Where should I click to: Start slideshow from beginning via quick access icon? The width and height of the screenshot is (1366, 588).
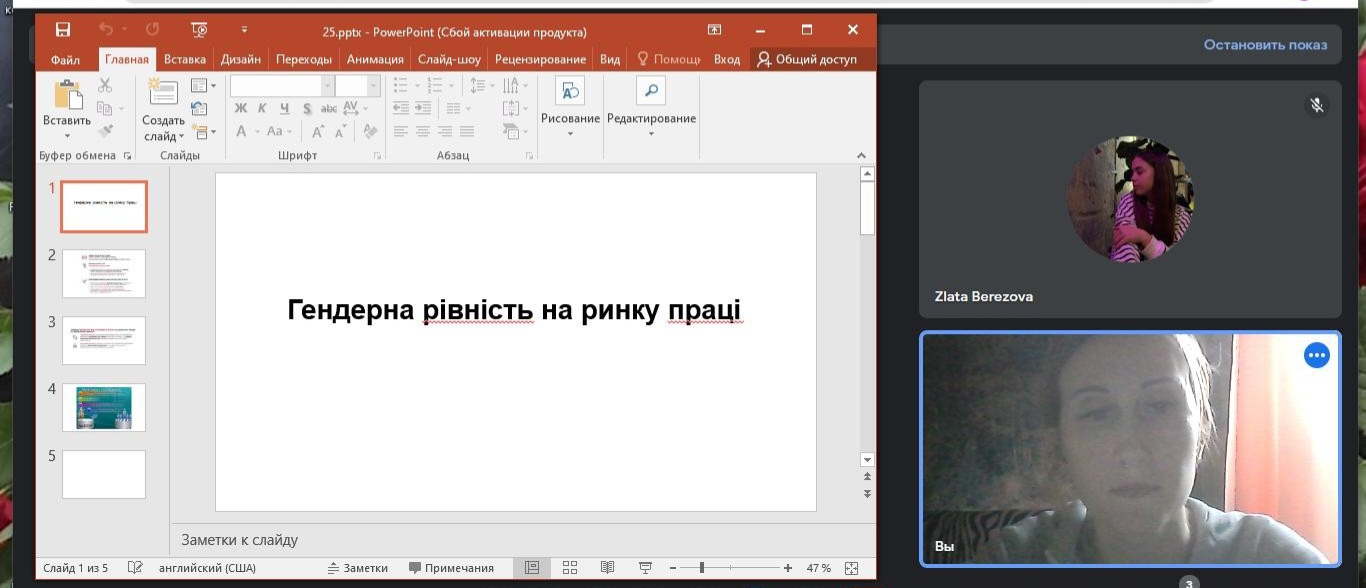coord(199,30)
